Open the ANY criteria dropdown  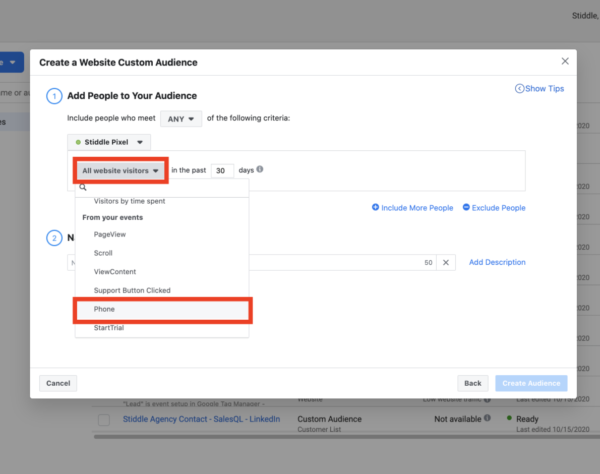coord(181,118)
